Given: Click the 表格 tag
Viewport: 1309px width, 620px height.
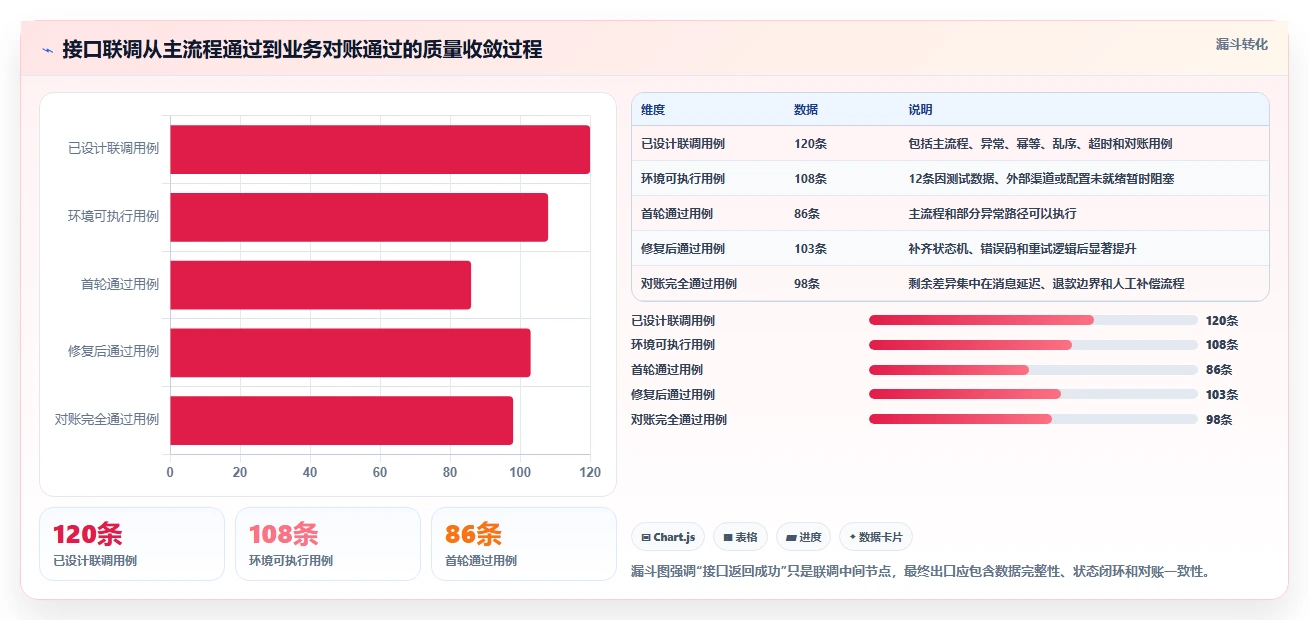Looking at the screenshot, I should [x=741, y=538].
